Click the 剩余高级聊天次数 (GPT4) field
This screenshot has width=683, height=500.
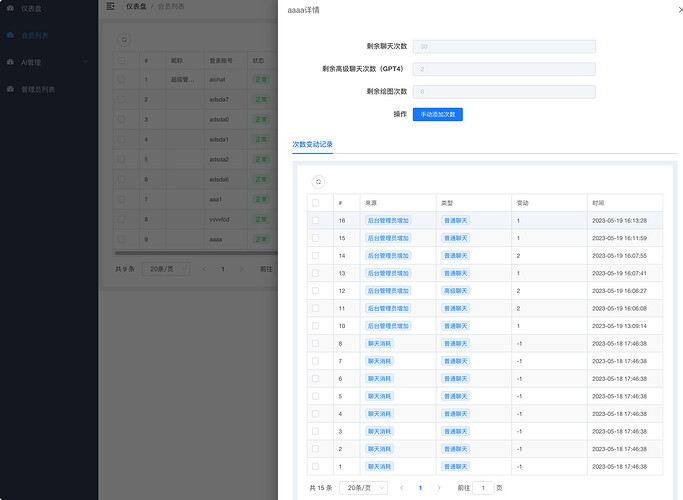[504, 69]
